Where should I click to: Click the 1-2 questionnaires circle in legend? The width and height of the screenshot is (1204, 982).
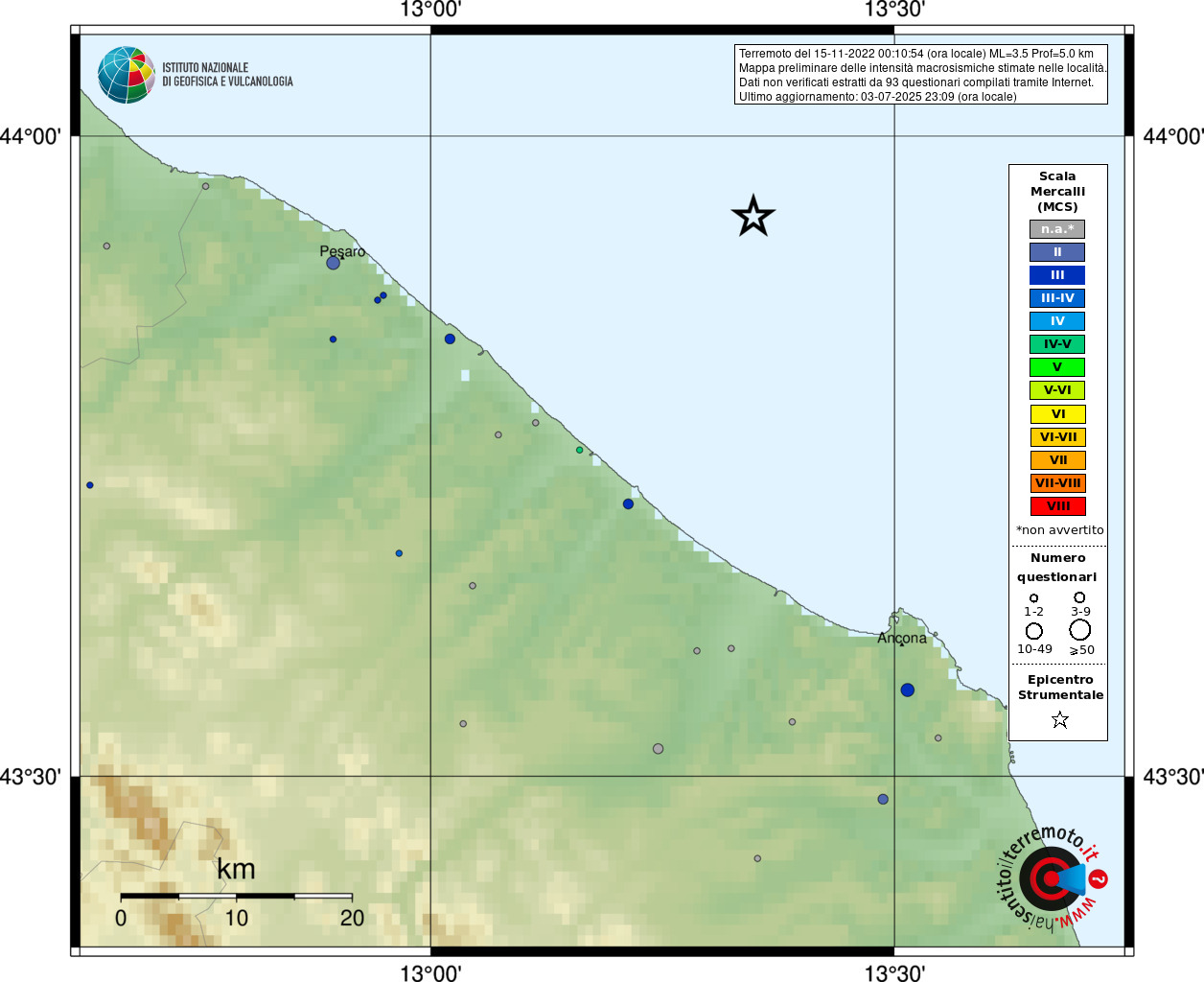coord(1033,598)
